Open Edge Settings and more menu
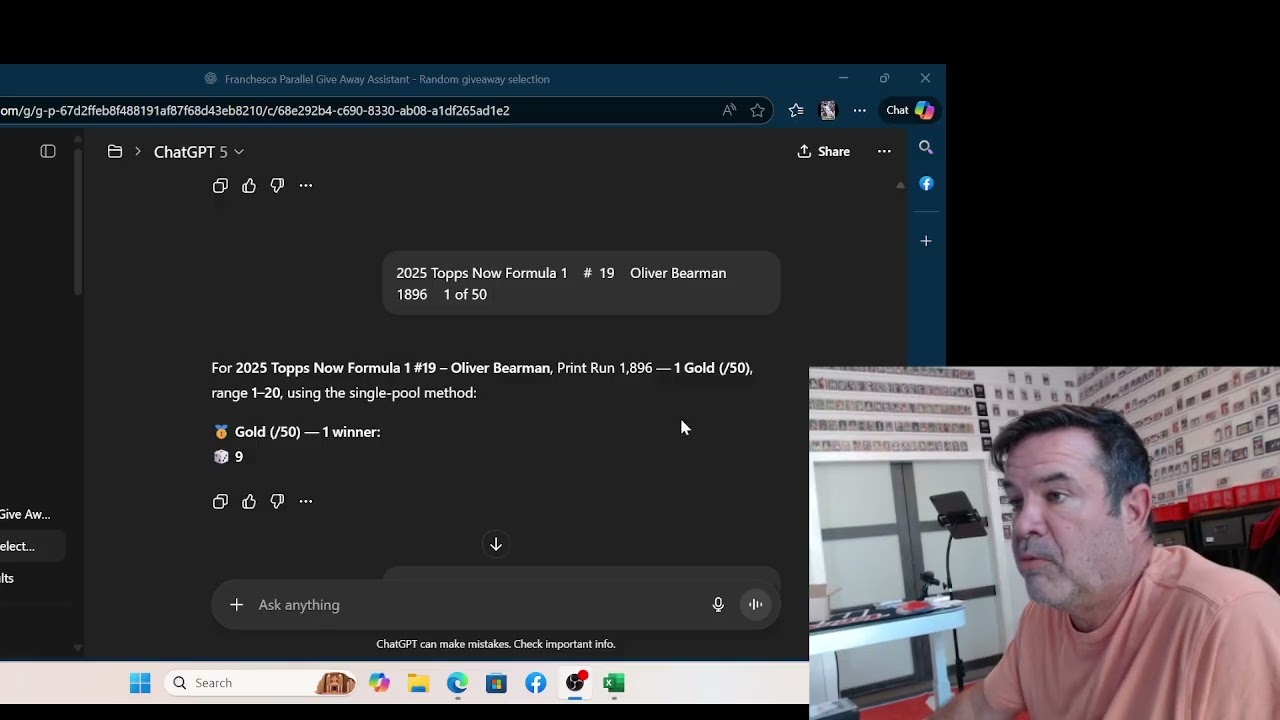 coord(859,110)
